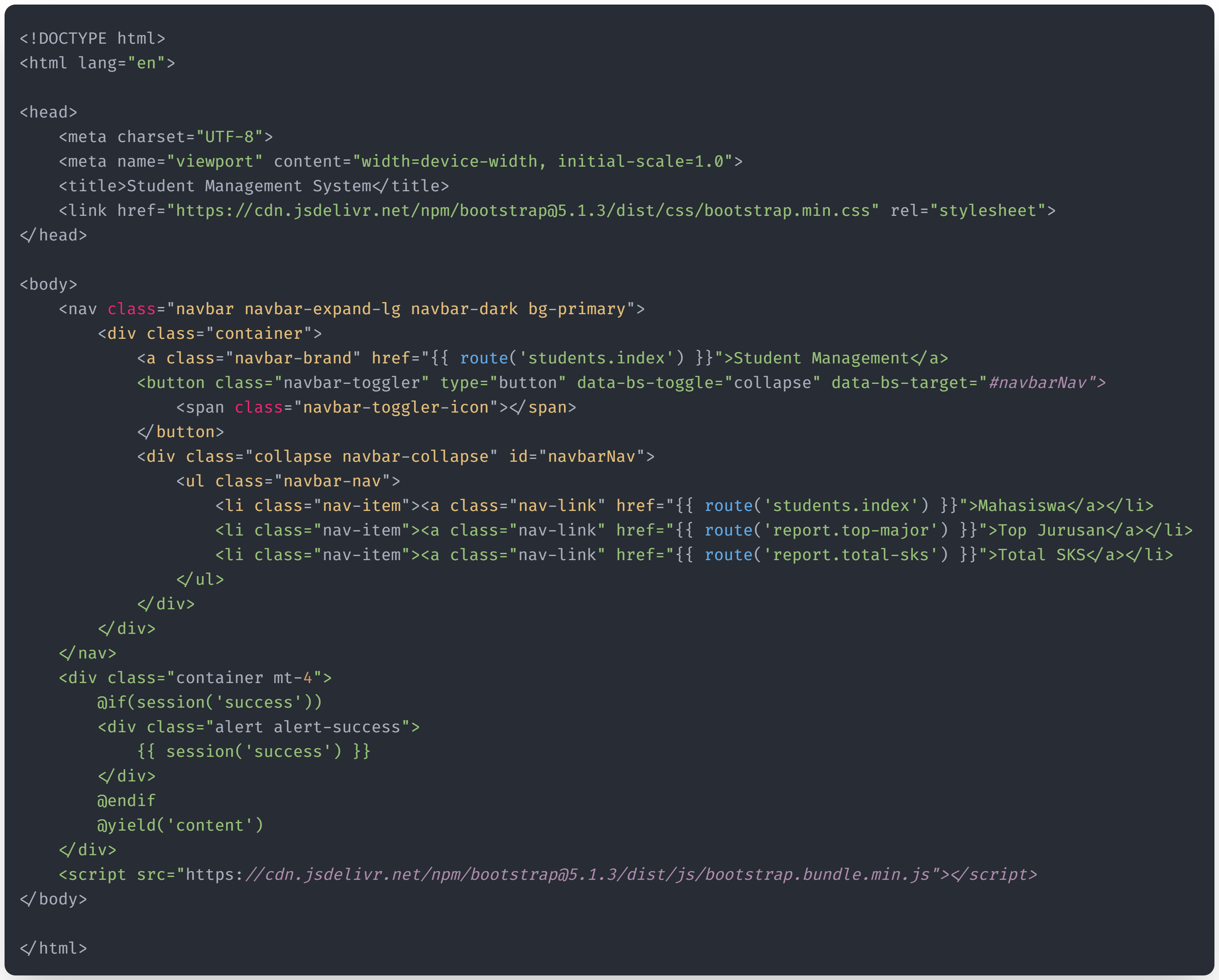Click the Student Management anchor text
The width and height of the screenshot is (1219, 980).
pyautogui.click(x=821, y=358)
